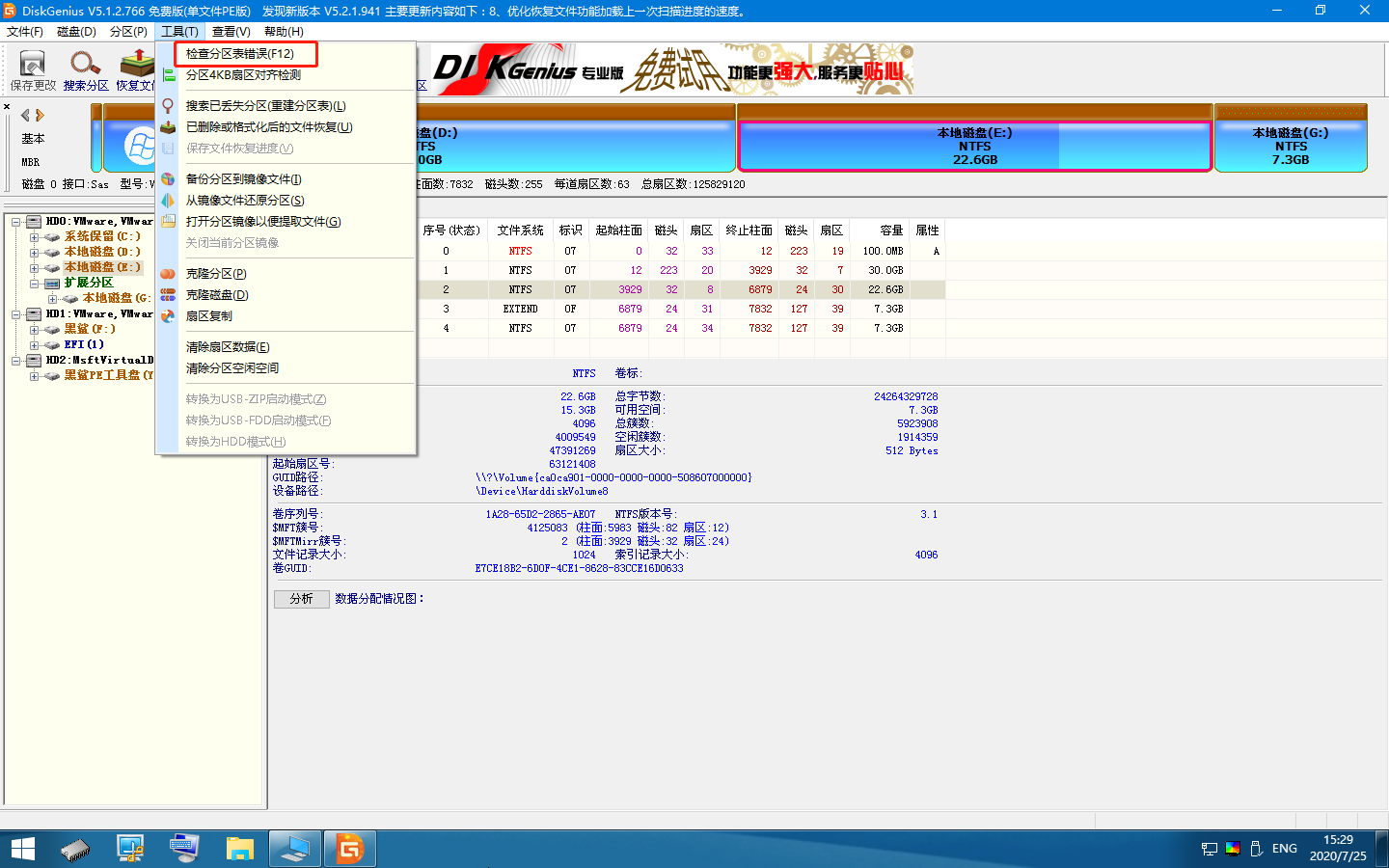This screenshot has height=868, width=1389.
Task: Click the icon beside 克隆磁盘
Action: (x=169, y=295)
